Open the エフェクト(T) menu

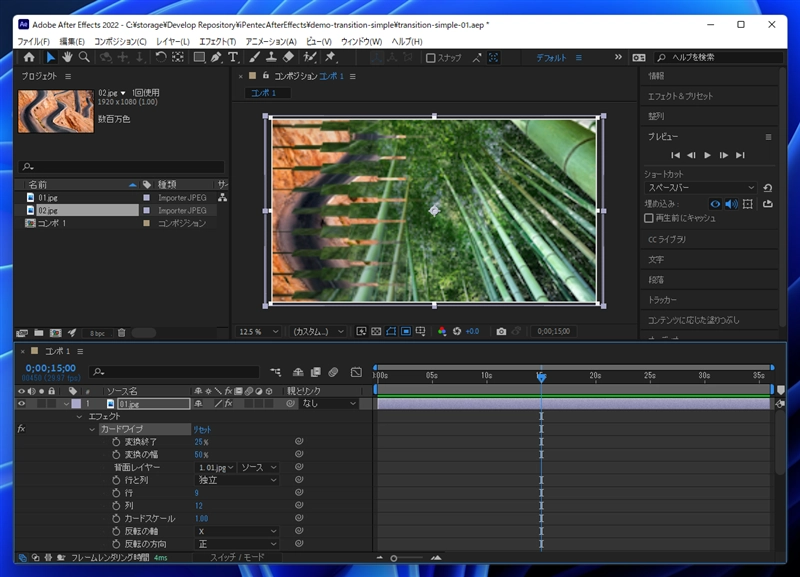217,41
